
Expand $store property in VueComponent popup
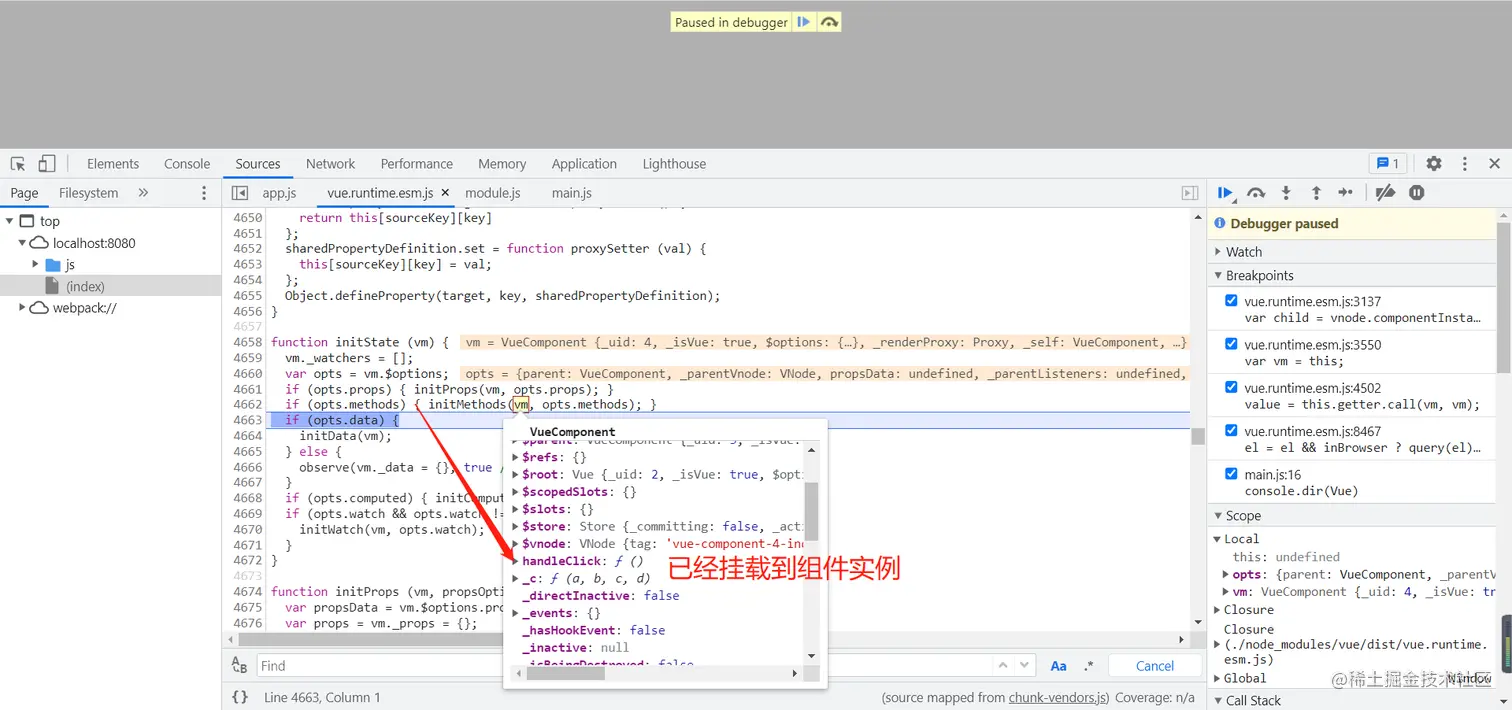click(516, 526)
